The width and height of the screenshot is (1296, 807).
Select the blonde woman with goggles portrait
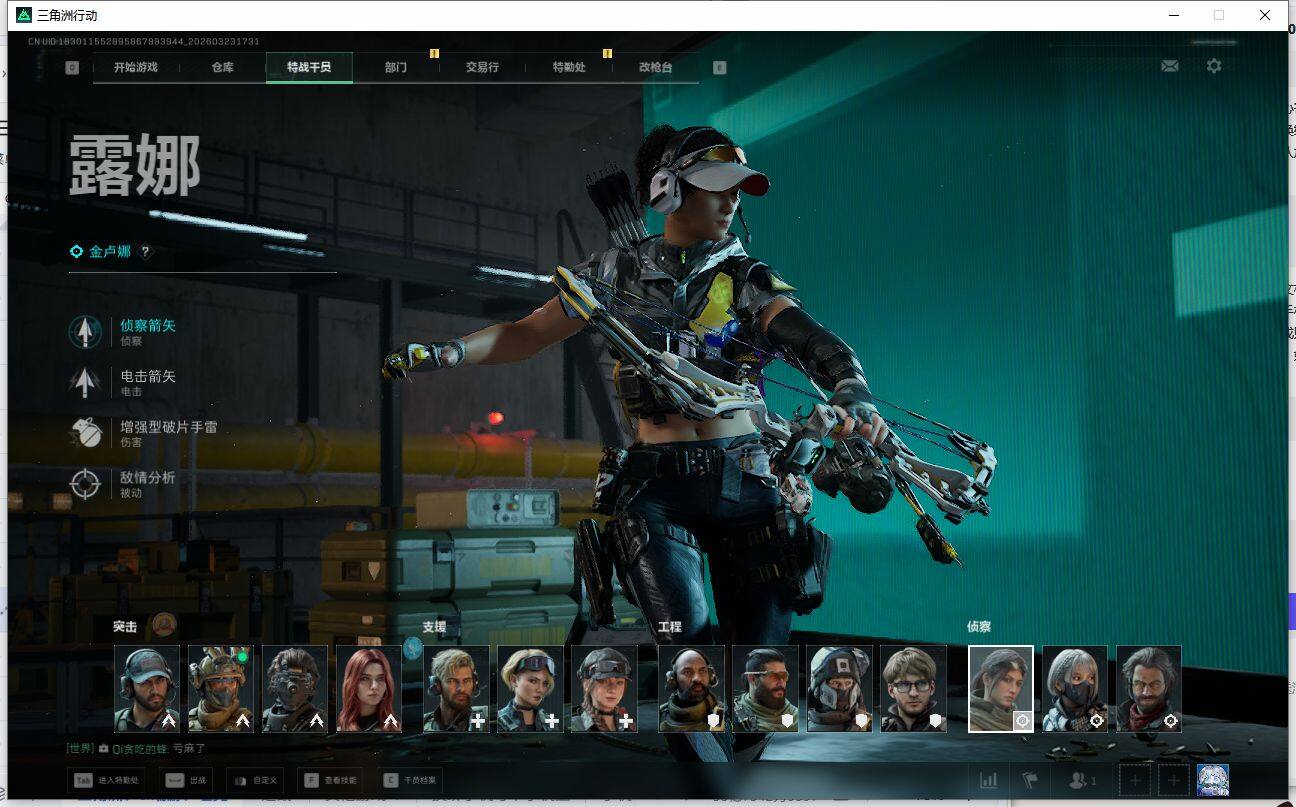click(x=531, y=689)
